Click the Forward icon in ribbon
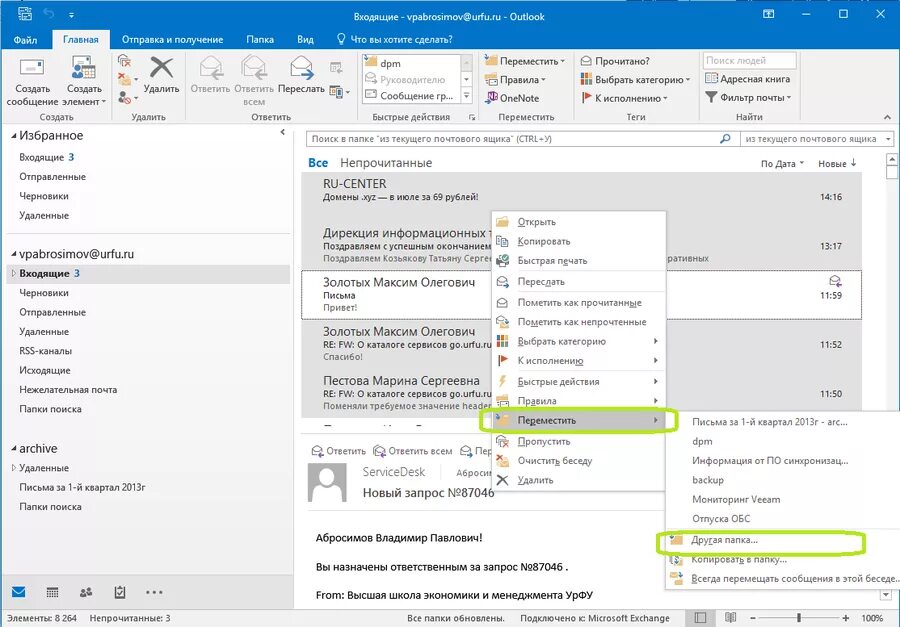This screenshot has height=627, width=900. pos(301,68)
